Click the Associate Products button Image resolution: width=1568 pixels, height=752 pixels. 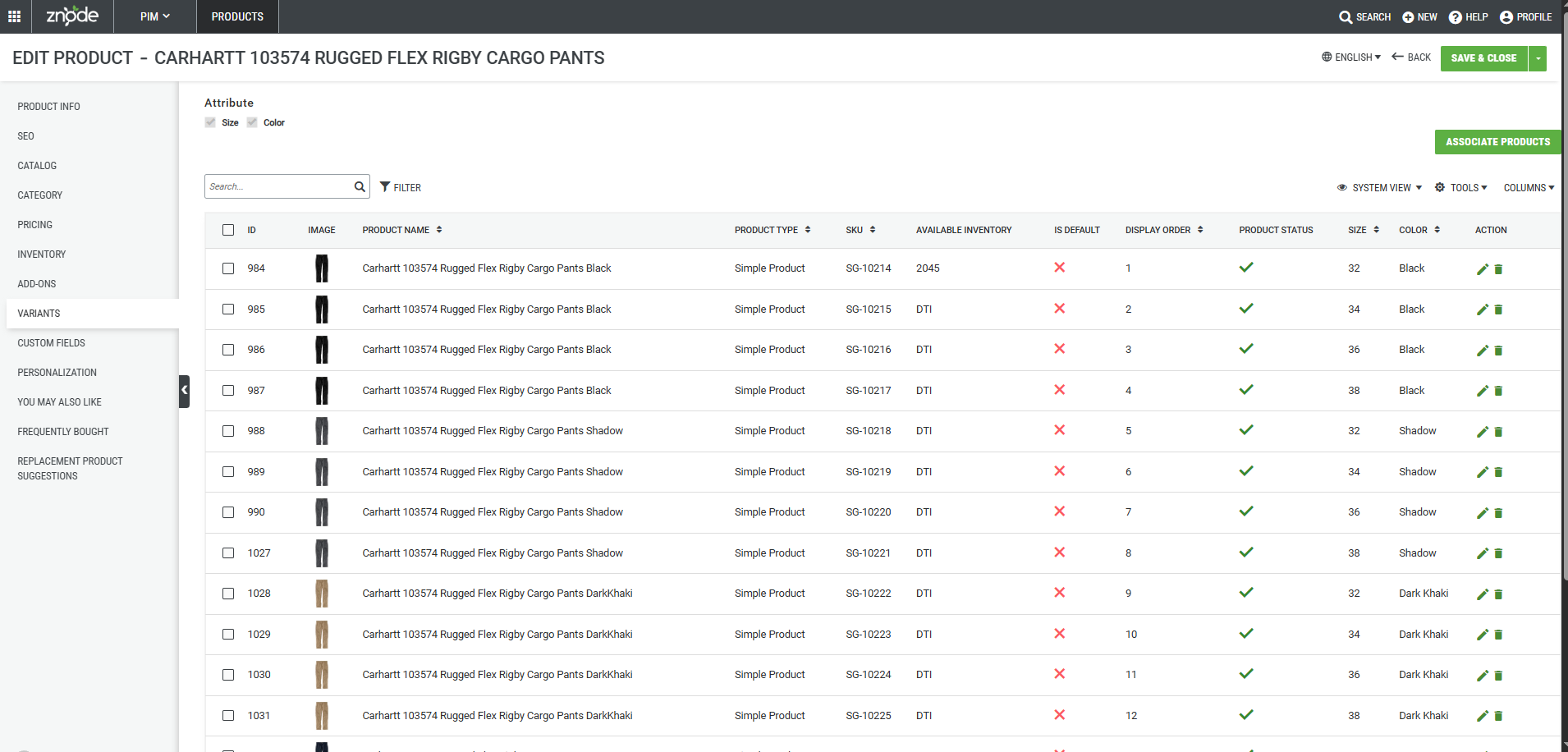tap(1497, 142)
